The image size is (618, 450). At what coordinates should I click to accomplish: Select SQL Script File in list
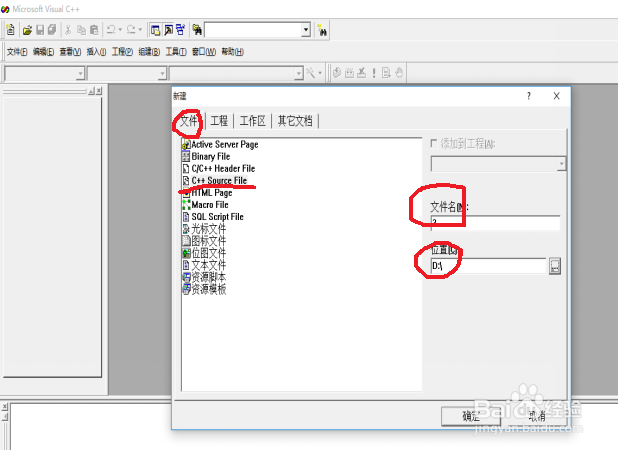[213, 217]
